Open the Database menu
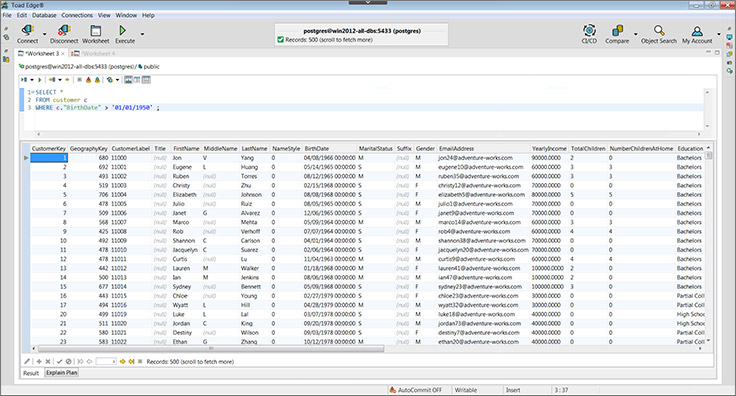Viewport: 736px width, 396px height. (44, 15)
